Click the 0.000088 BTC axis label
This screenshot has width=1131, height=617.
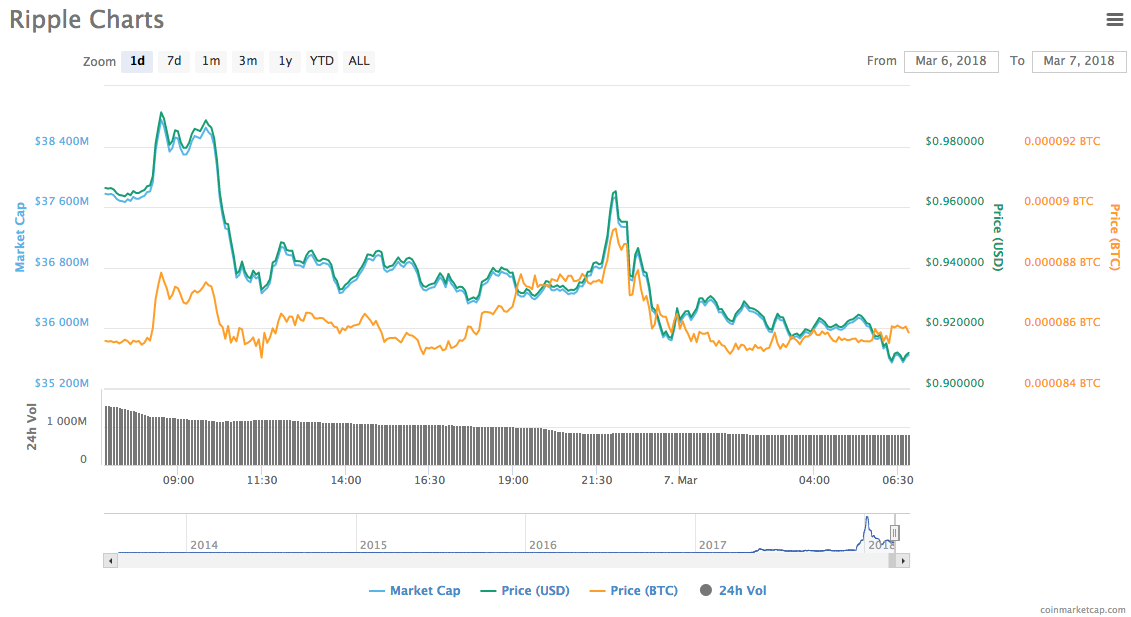click(1062, 262)
